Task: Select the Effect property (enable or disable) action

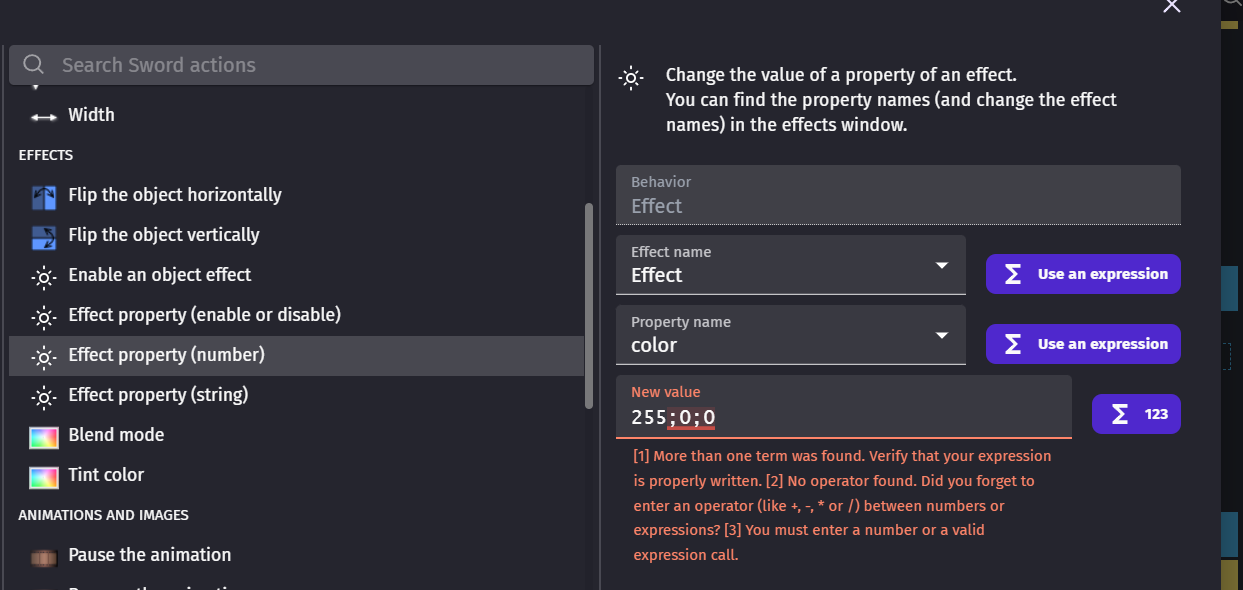Action: coord(205,314)
